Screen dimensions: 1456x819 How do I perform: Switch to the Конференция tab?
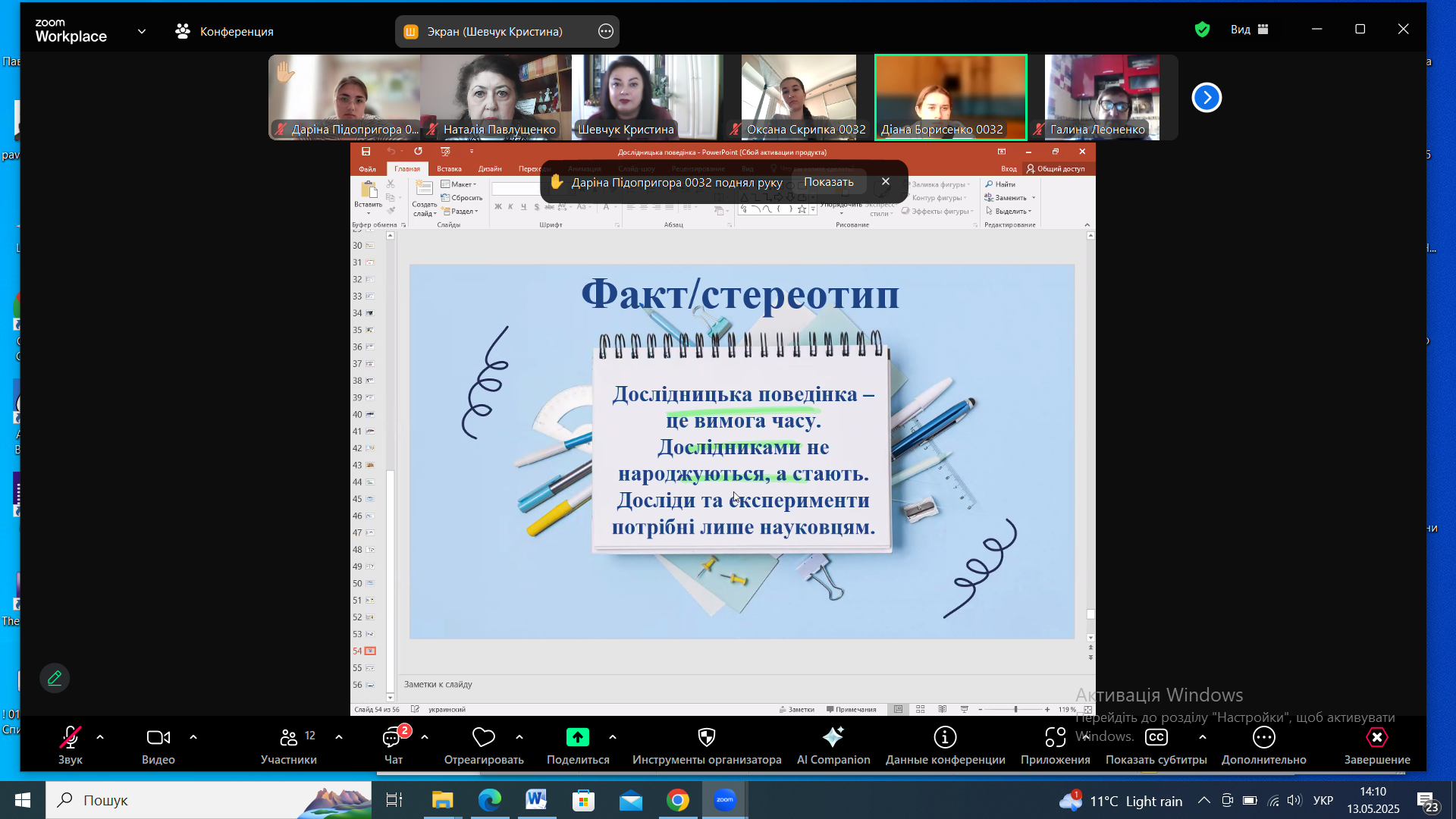tap(224, 32)
